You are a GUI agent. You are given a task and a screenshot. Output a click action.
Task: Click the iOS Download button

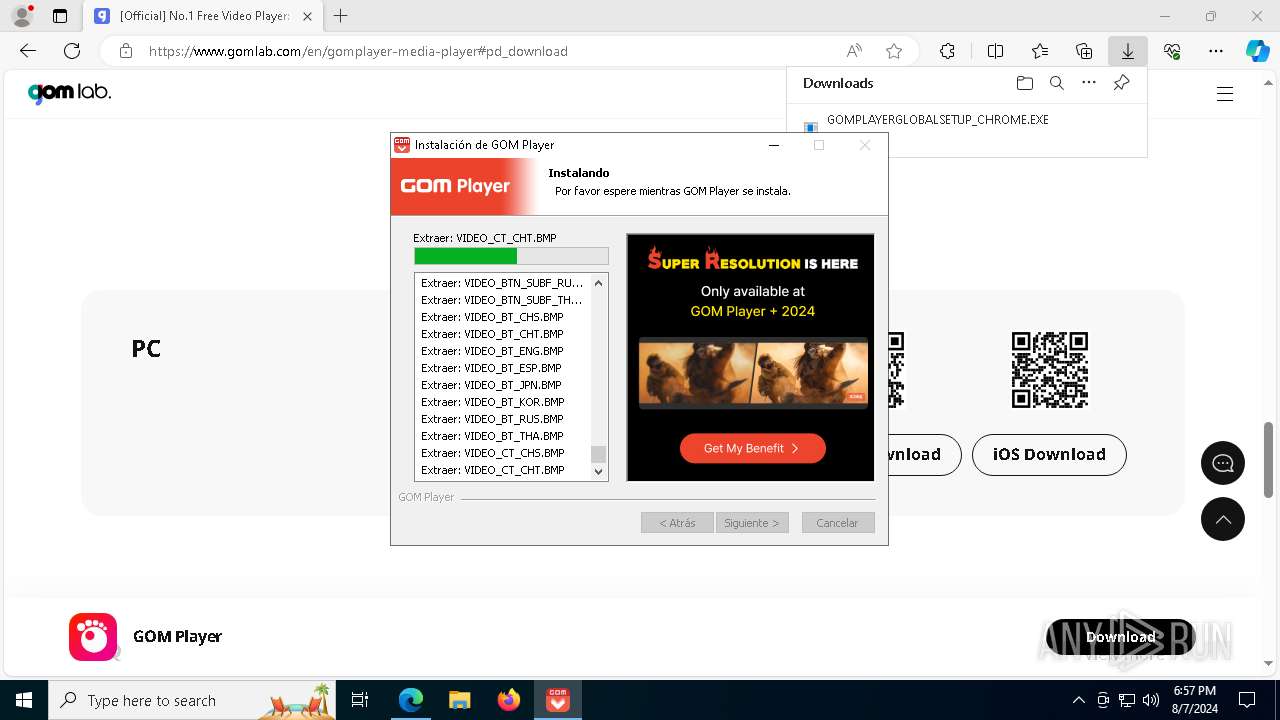click(x=1049, y=454)
